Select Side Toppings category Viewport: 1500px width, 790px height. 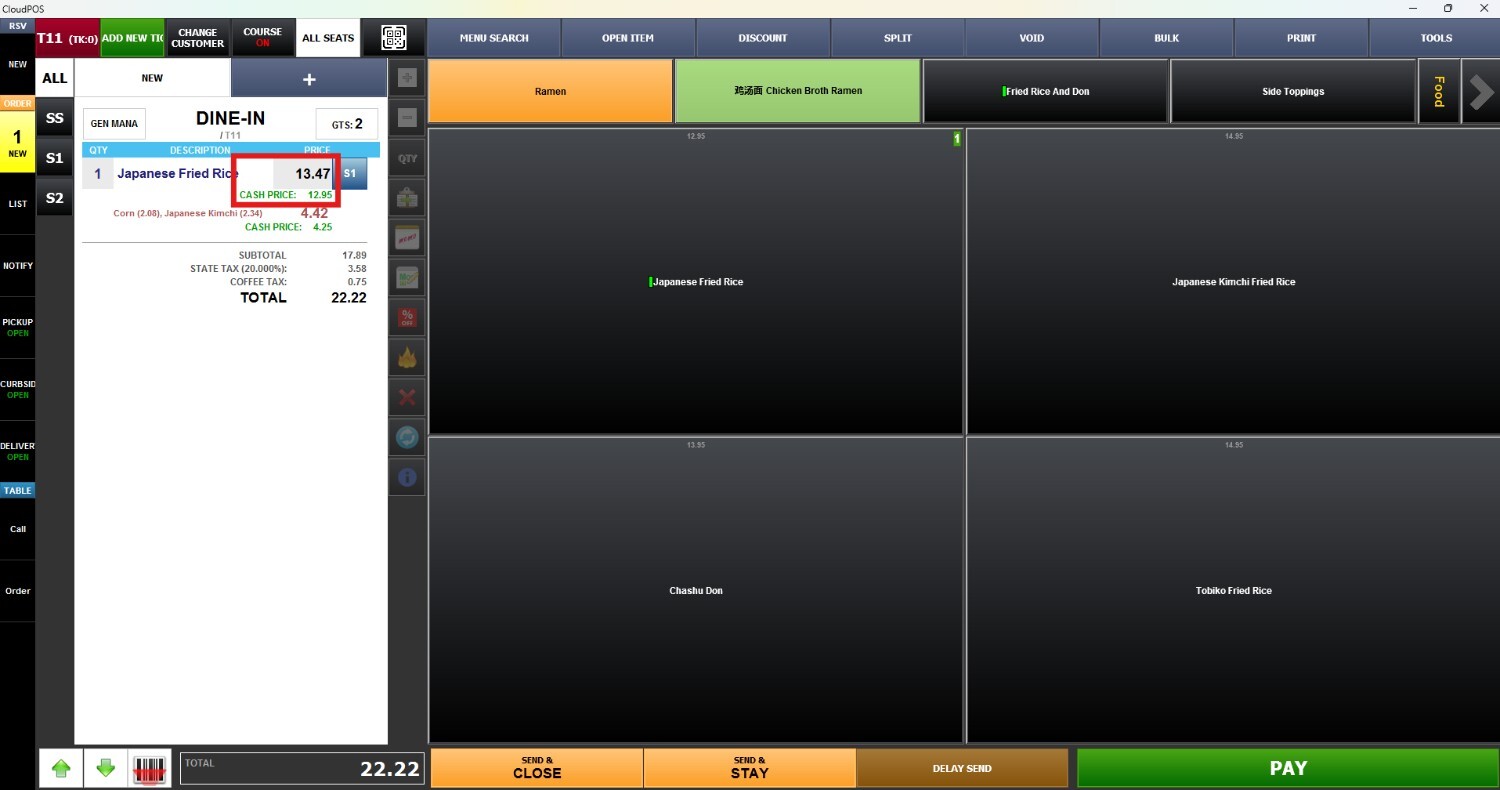point(1293,91)
